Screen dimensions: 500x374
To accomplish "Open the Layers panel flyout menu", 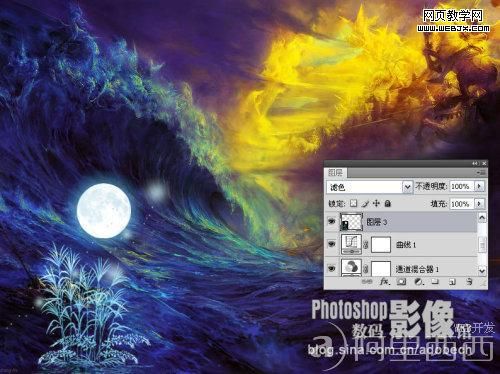I will pyautogui.click(x=481, y=172).
